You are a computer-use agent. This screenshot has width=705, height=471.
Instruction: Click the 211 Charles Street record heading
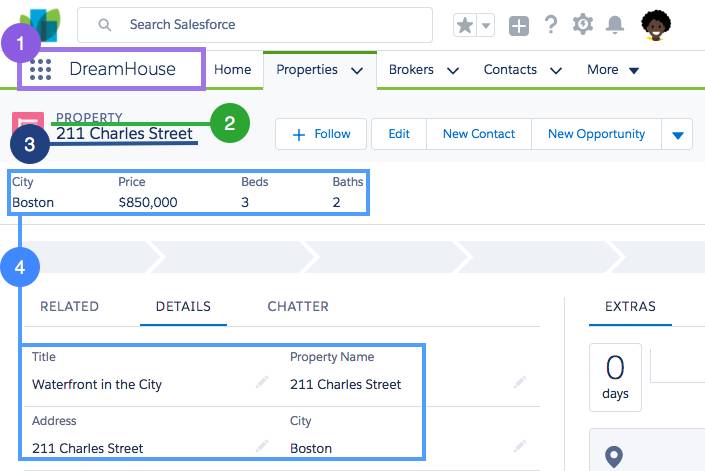click(124, 133)
